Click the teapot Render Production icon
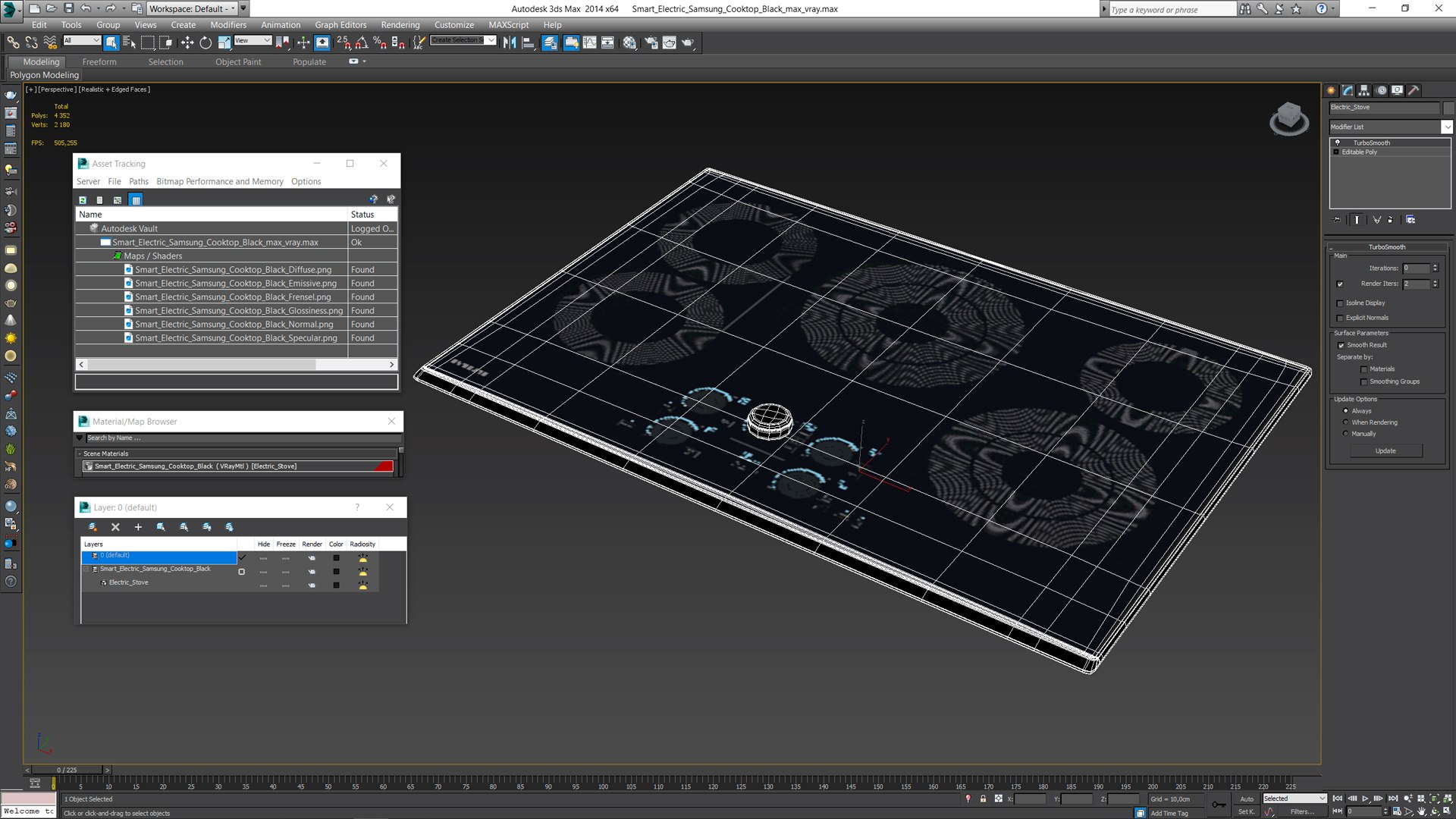 (x=688, y=42)
